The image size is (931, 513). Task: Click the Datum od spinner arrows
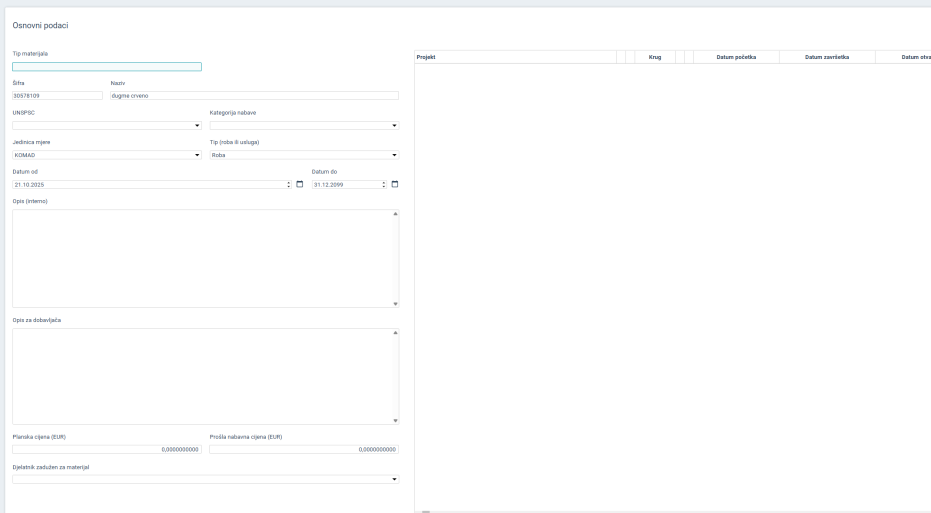(288, 185)
